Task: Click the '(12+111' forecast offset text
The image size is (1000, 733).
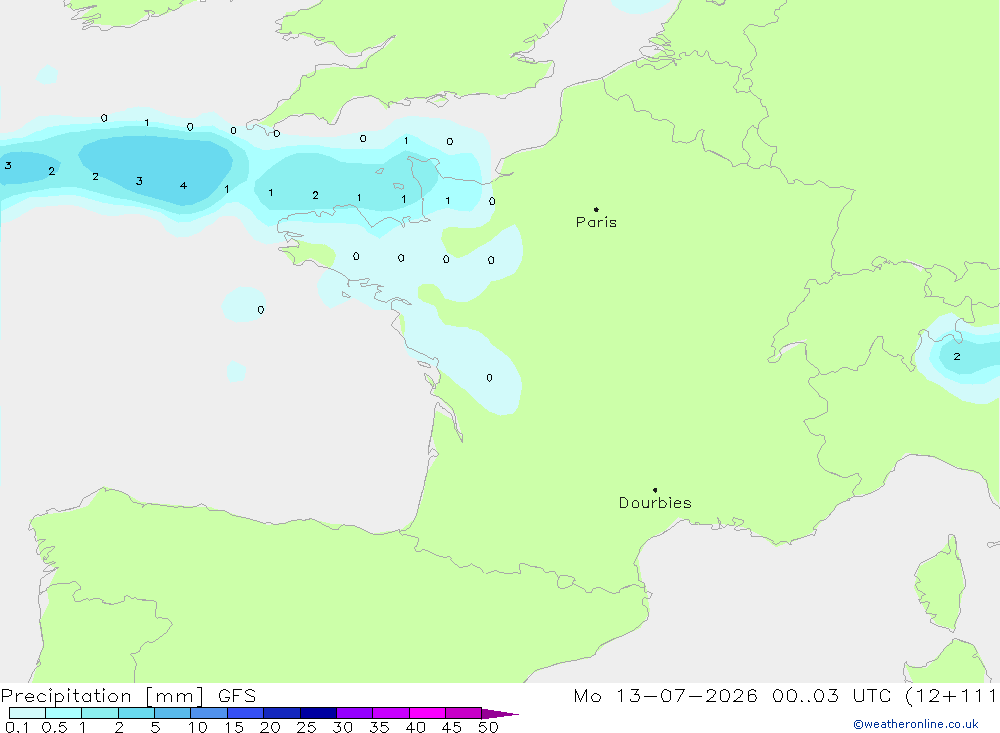Action: coord(952,696)
